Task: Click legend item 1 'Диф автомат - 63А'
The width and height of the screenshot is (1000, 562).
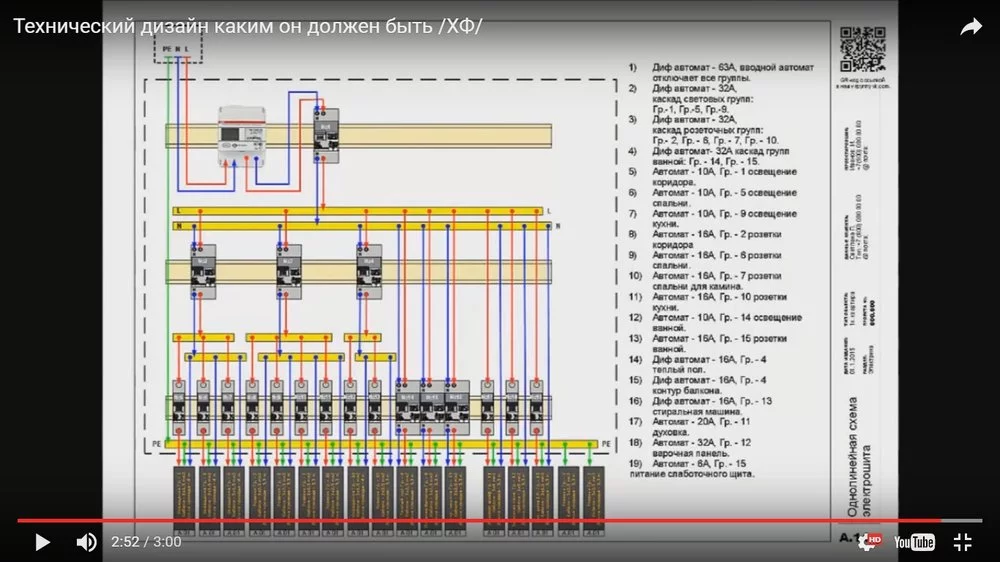Action: coord(722,73)
